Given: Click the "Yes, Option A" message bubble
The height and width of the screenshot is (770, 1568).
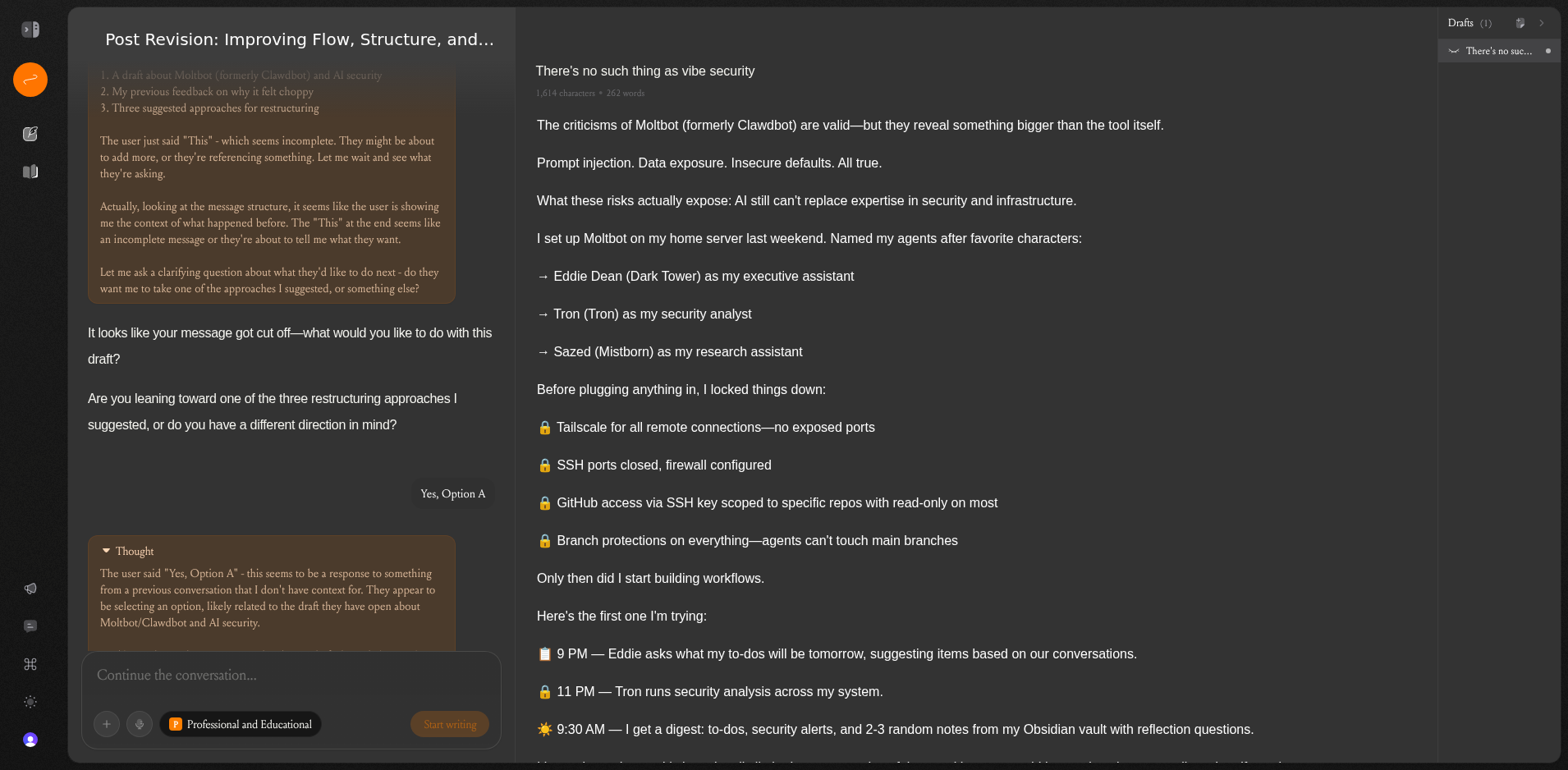Looking at the screenshot, I should 452,493.
